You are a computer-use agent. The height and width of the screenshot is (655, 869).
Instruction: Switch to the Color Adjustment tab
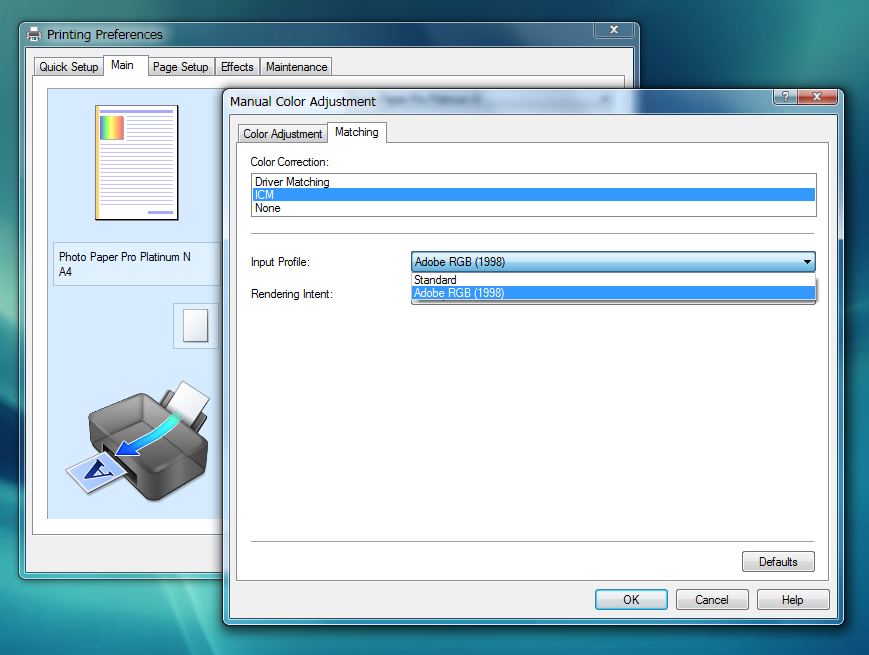[283, 134]
